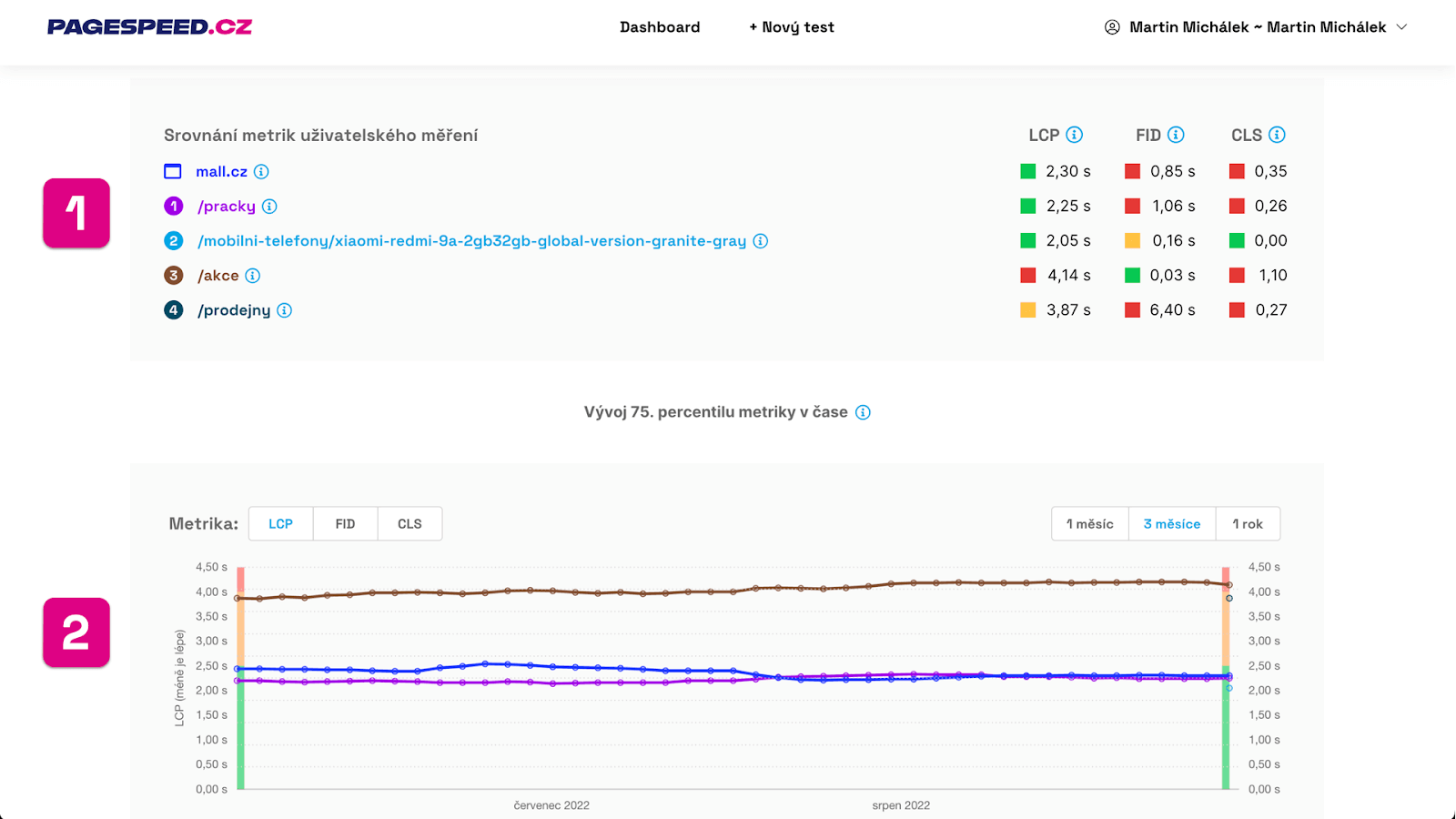
Task: Switch the chart to CLS metric
Action: pyautogui.click(x=409, y=523)
